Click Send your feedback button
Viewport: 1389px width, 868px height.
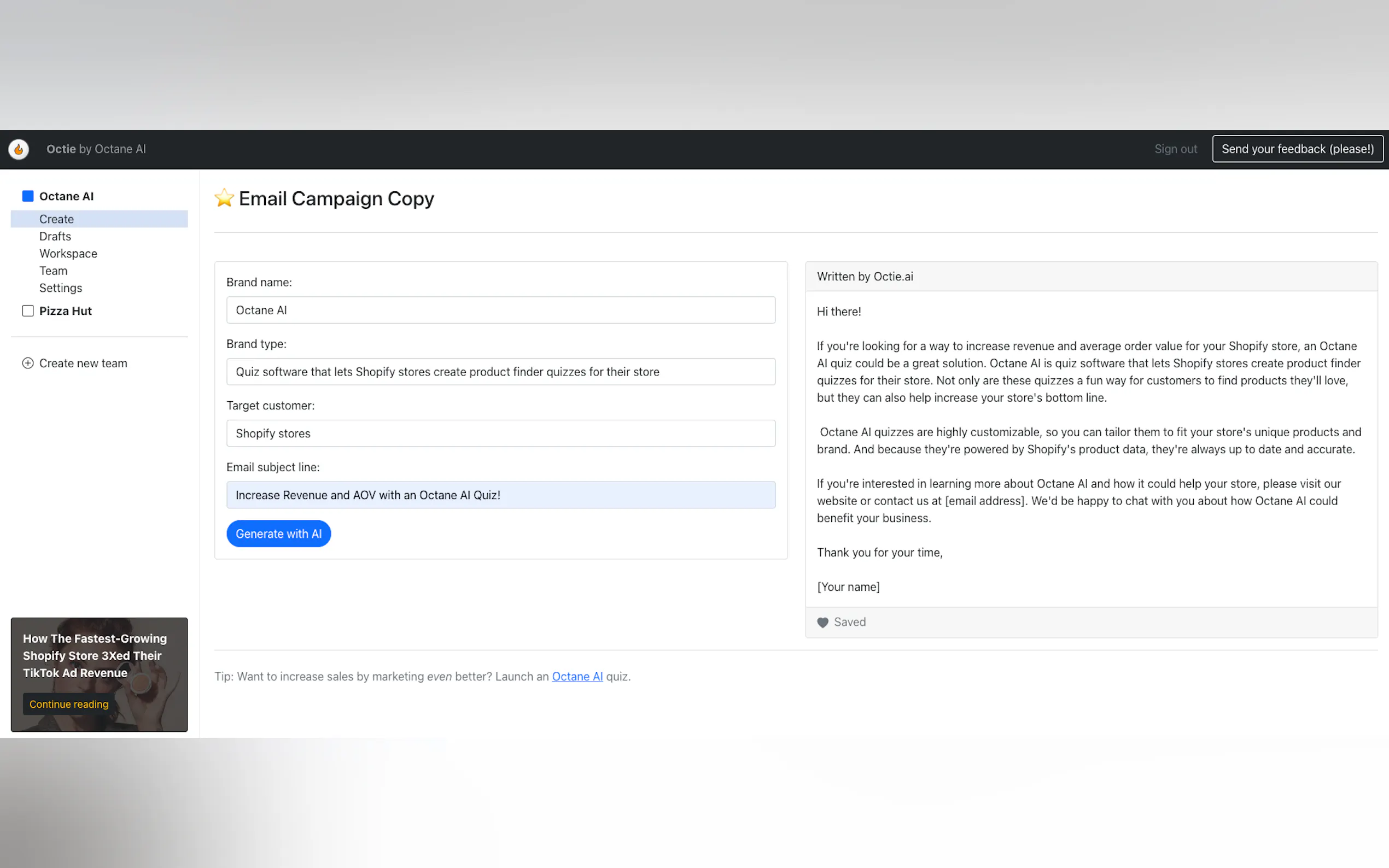pos(1297,149)
